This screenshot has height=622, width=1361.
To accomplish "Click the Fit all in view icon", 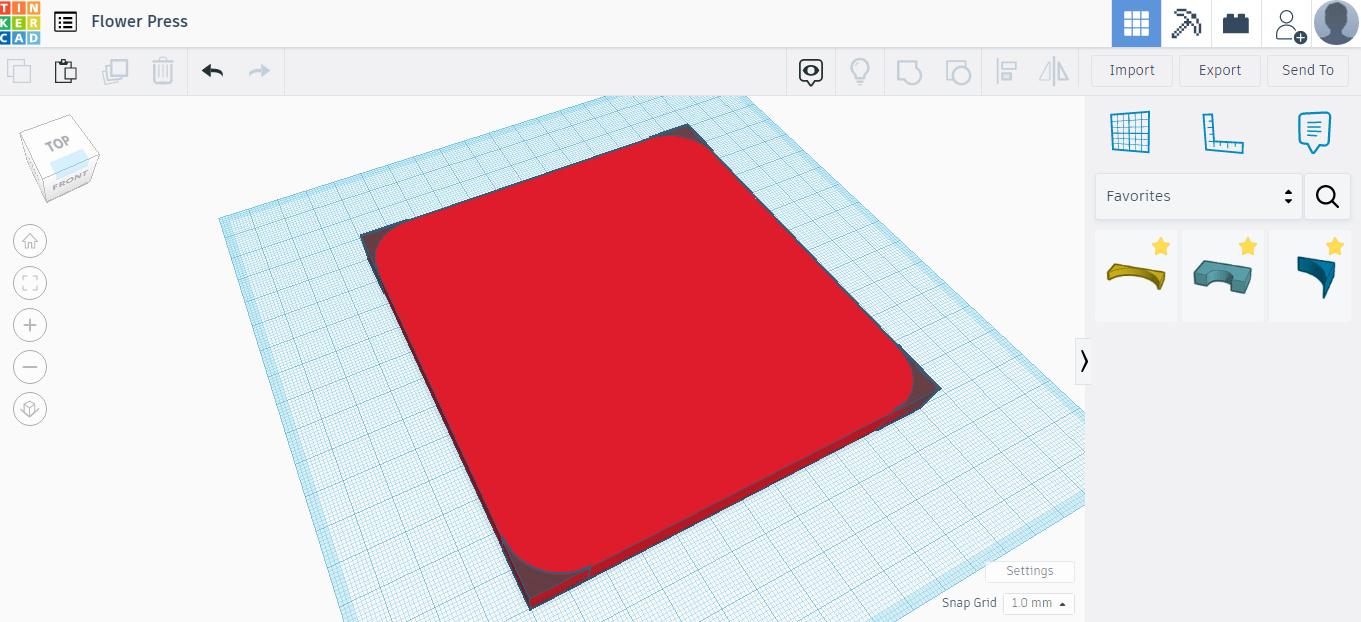I will pos(30,283).
